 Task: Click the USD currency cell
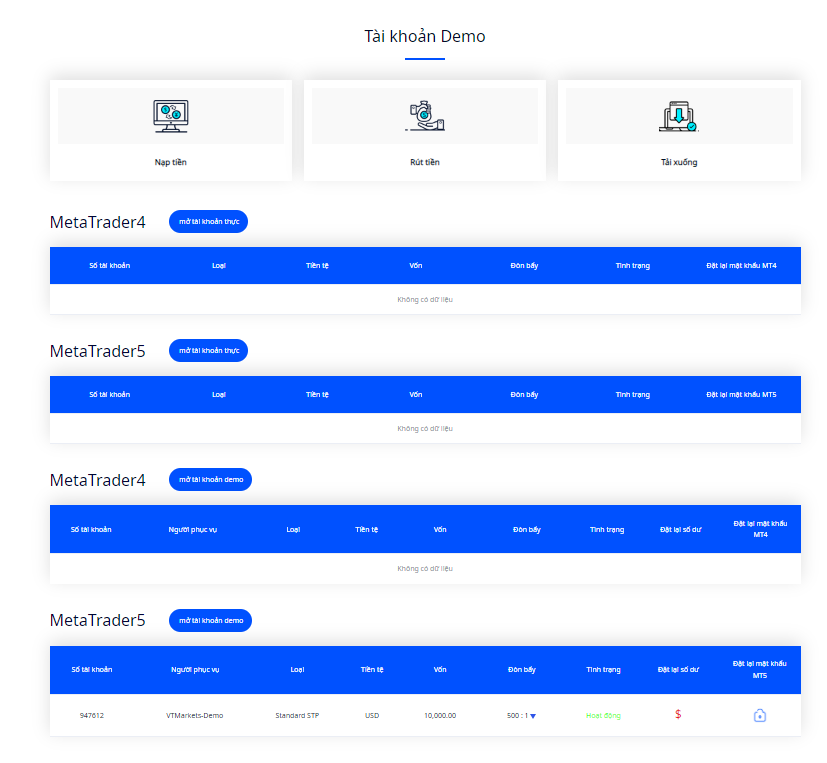pyautogui.click(x=372, y=716)
